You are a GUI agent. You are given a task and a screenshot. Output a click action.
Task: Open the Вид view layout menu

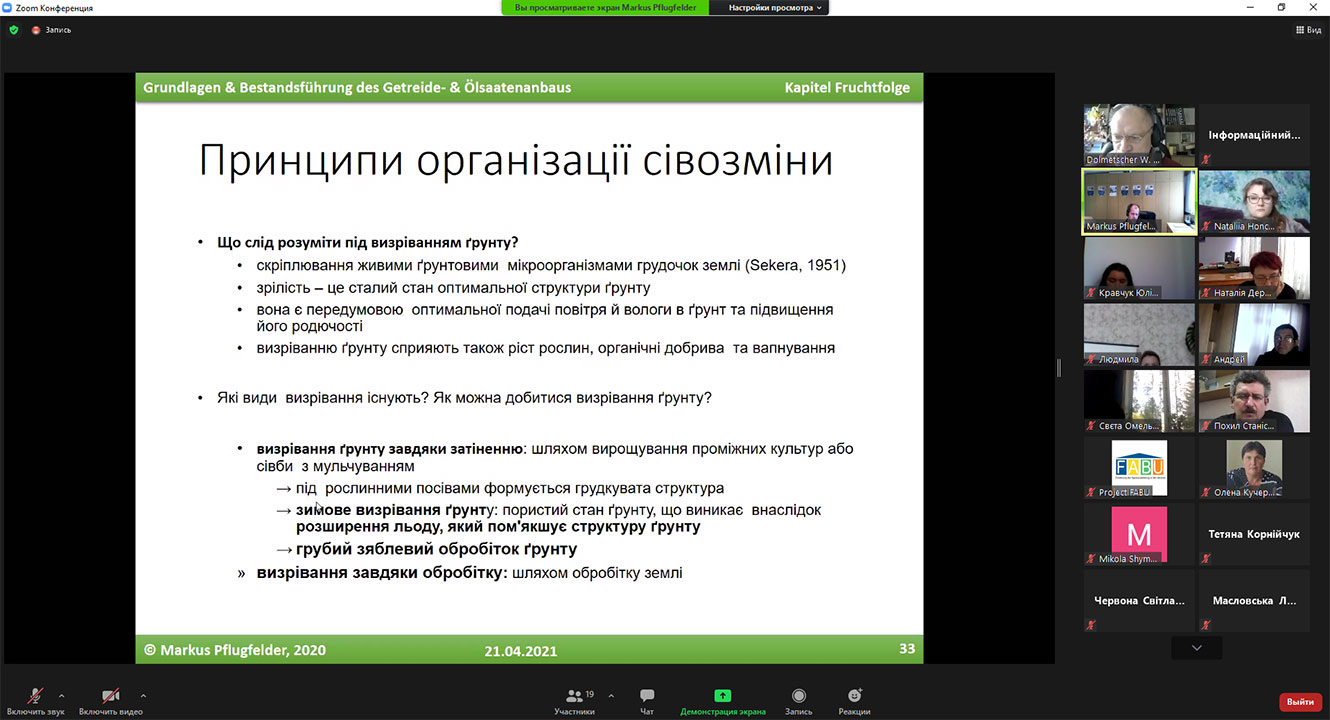[x=1308, y=30]
